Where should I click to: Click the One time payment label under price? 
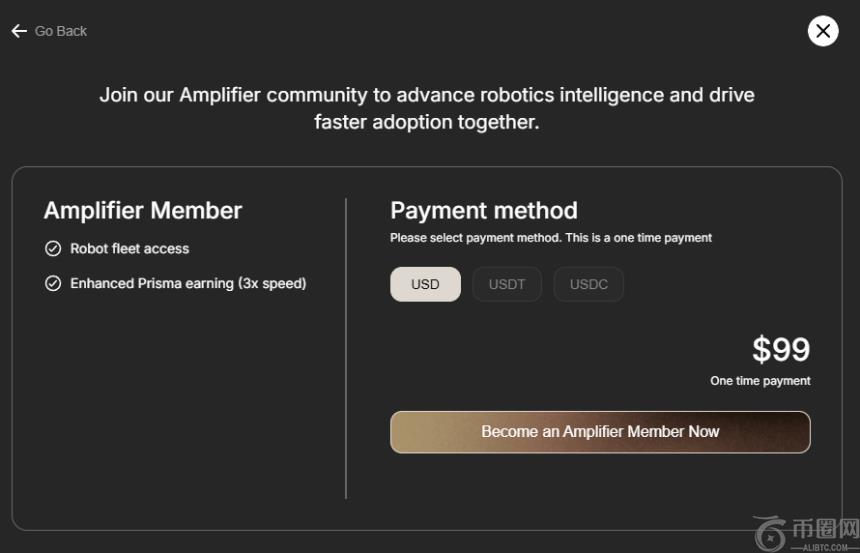coord(760,381)
